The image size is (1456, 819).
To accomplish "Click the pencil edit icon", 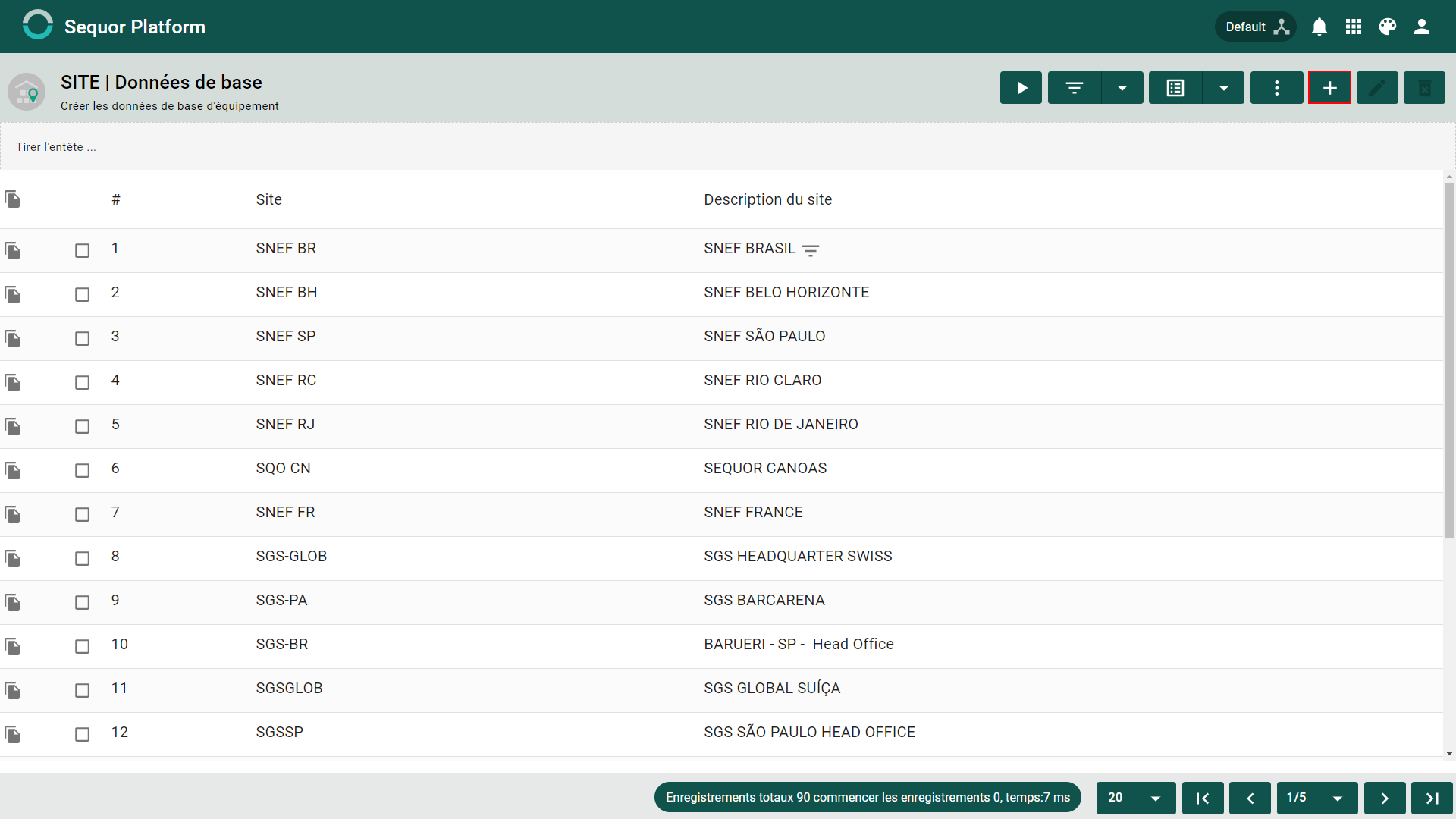I will (1377, 88).
